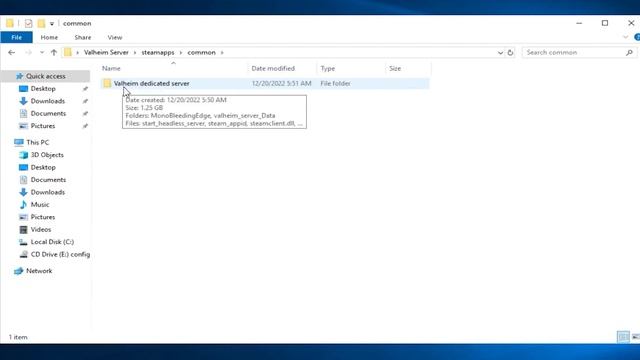Click the window's folder system icon
This screenshot has width=640, height=360.
[x=9, y=23]
